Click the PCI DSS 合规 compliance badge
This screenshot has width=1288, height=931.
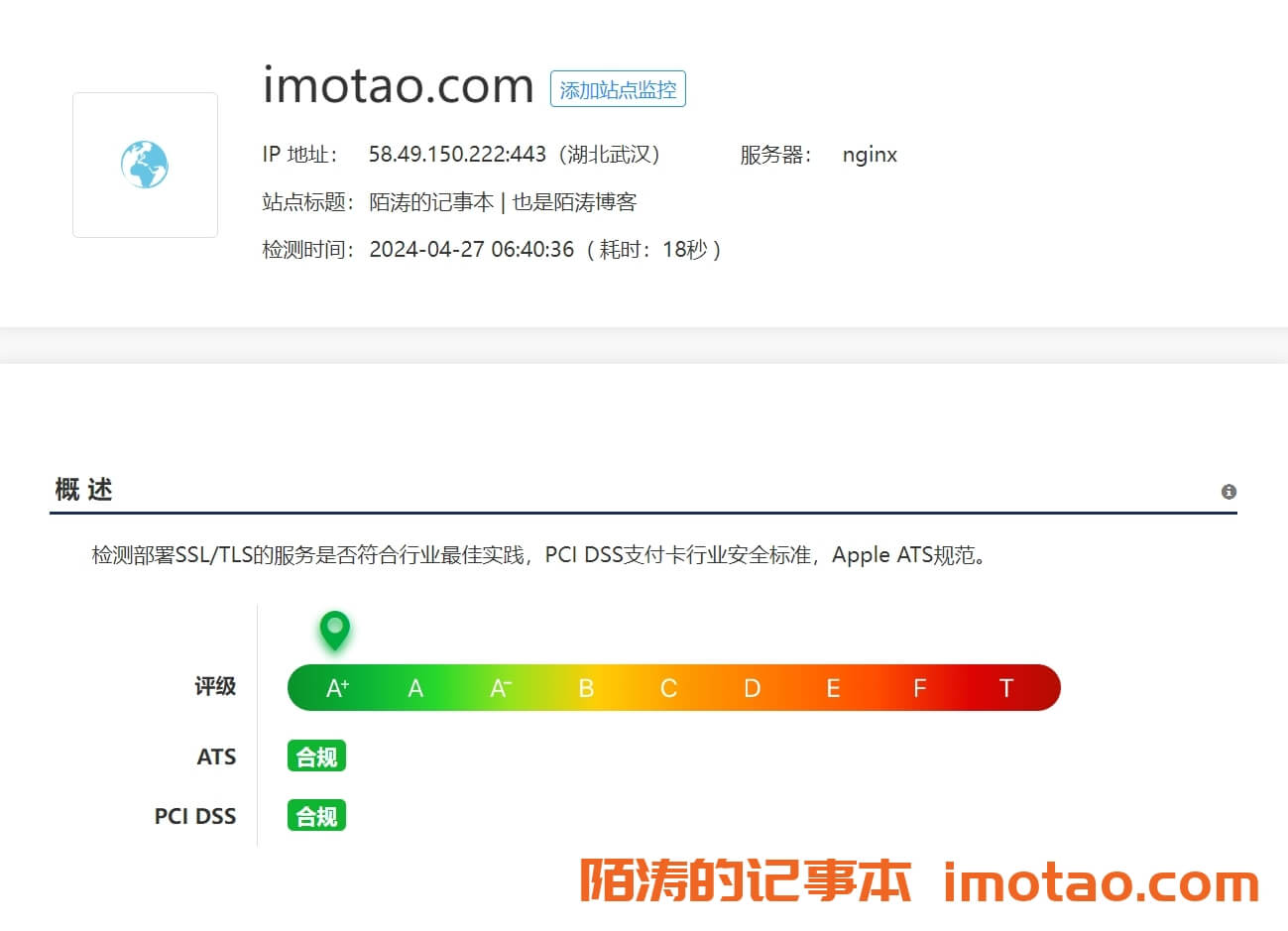click(x=316, y=816)
